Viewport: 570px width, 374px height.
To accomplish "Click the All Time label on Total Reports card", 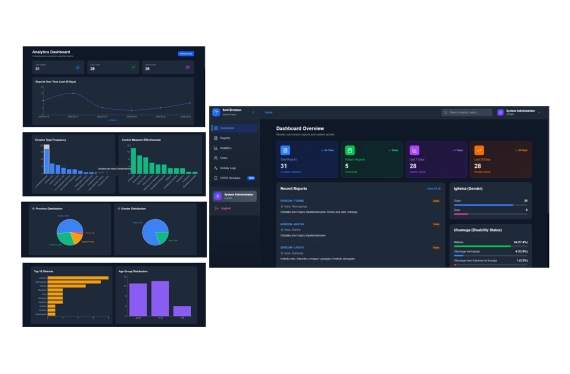I will click(328, 150).
